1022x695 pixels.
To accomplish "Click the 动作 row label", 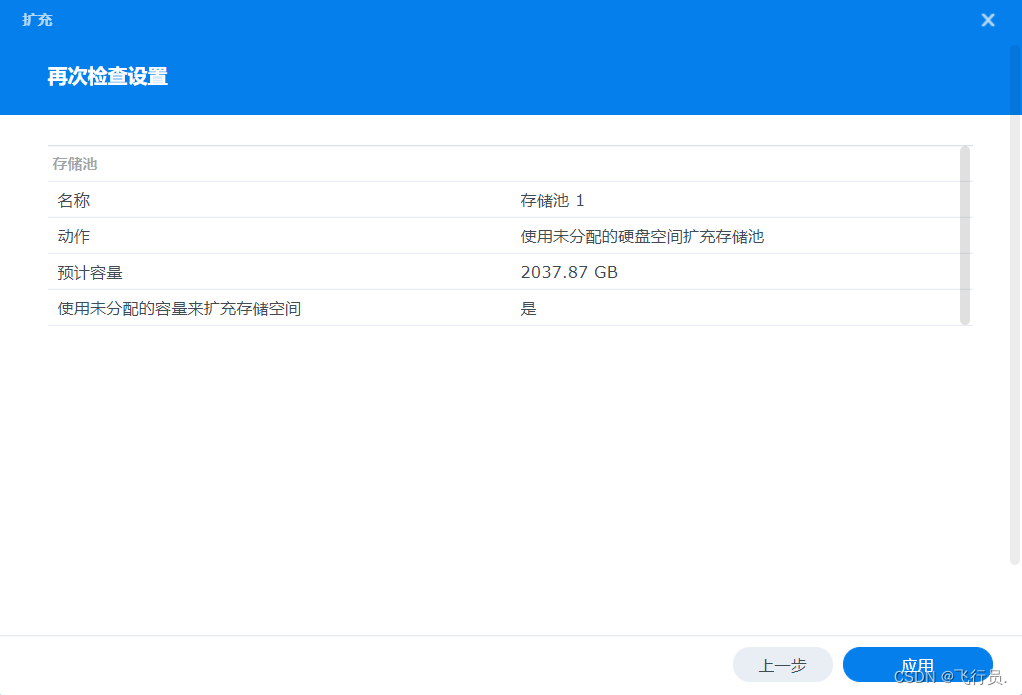I will click(x=73, y=236).
